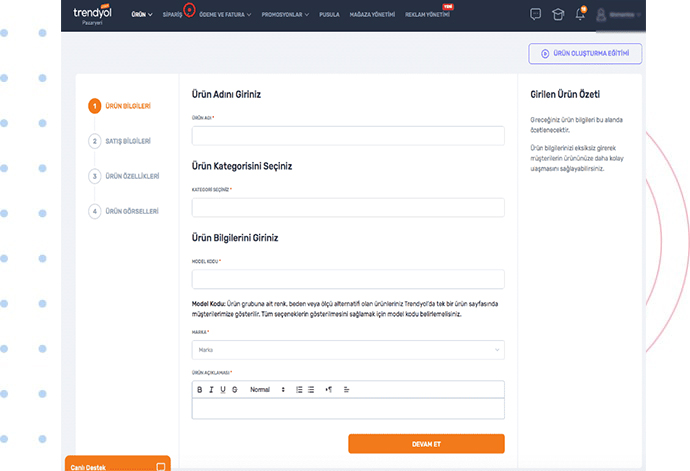Screen dimensions: 690x471
Task: Open the user profile avatar icon
Action: point(601,15)
